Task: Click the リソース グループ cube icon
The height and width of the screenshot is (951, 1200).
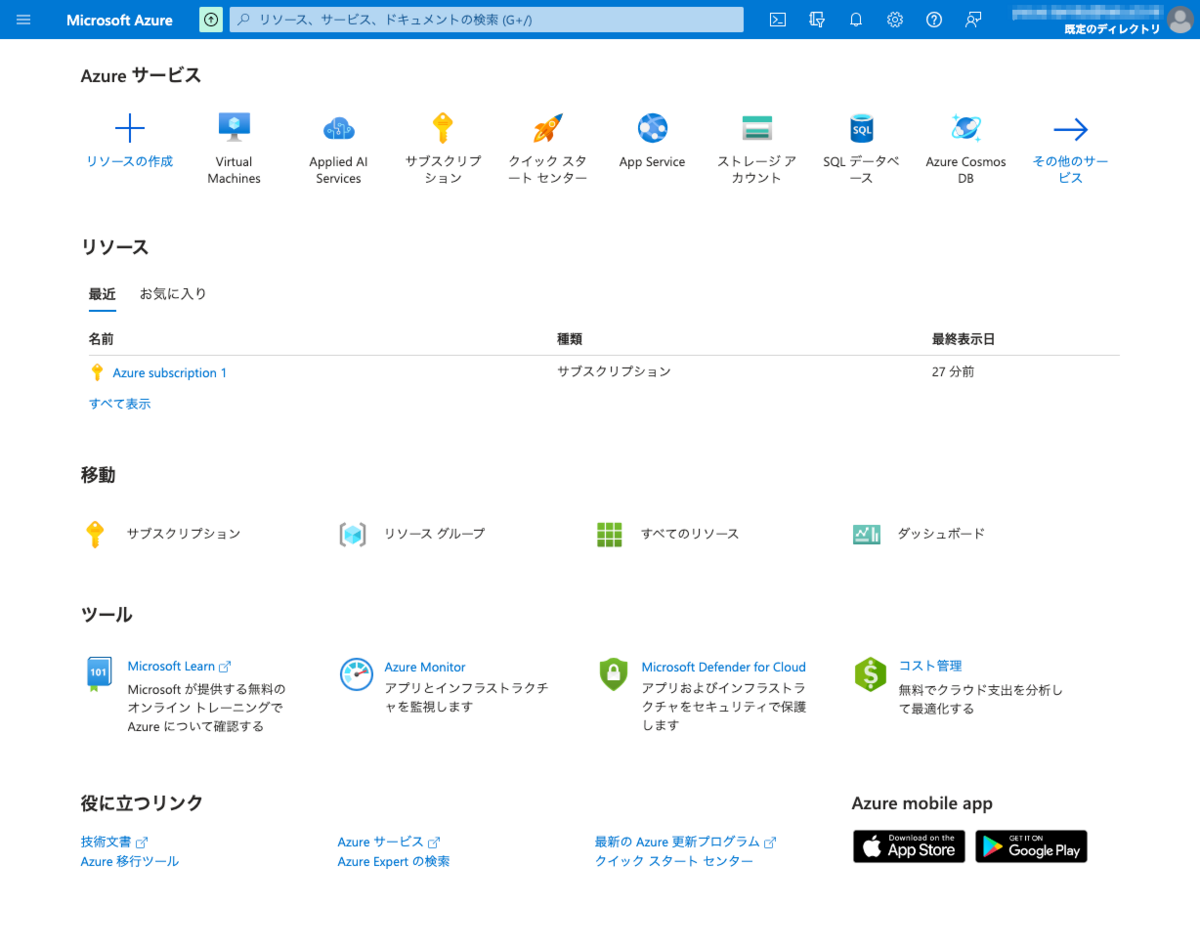Action: click(353, 534)
